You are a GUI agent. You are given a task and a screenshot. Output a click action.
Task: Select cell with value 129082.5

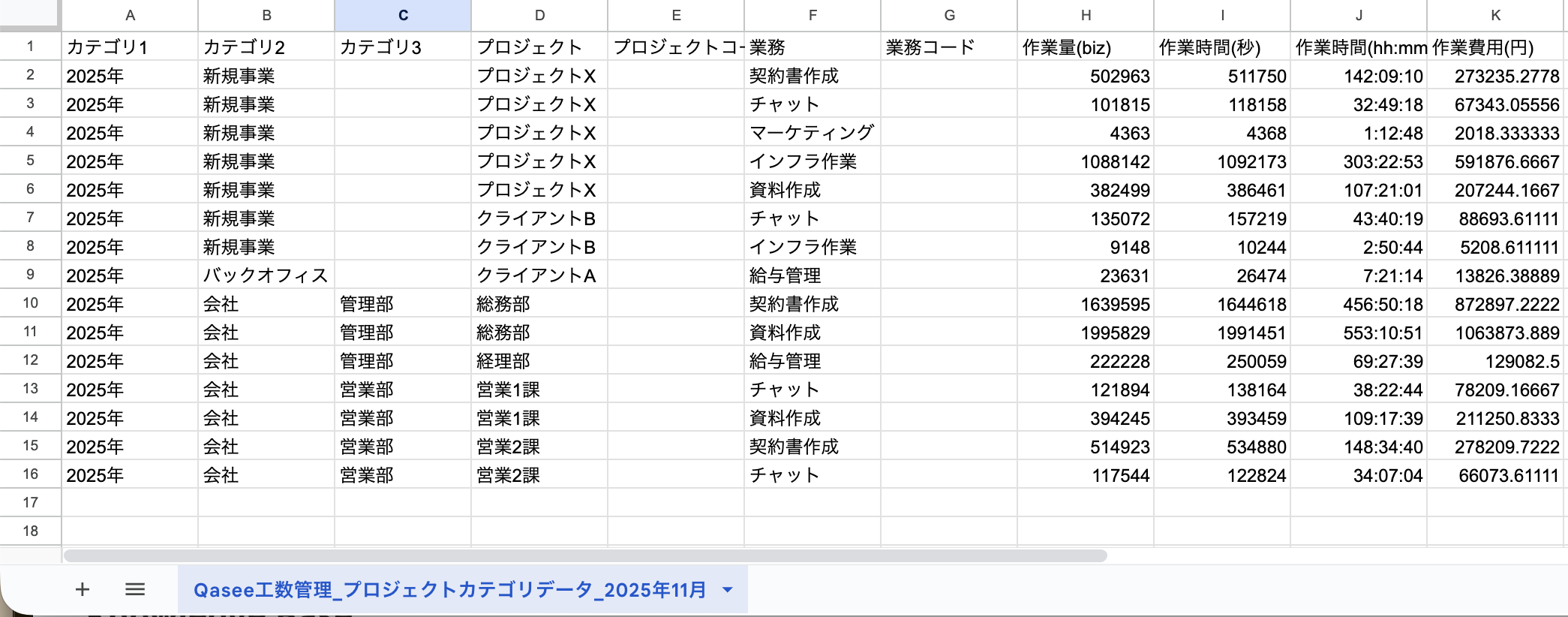1495,360
